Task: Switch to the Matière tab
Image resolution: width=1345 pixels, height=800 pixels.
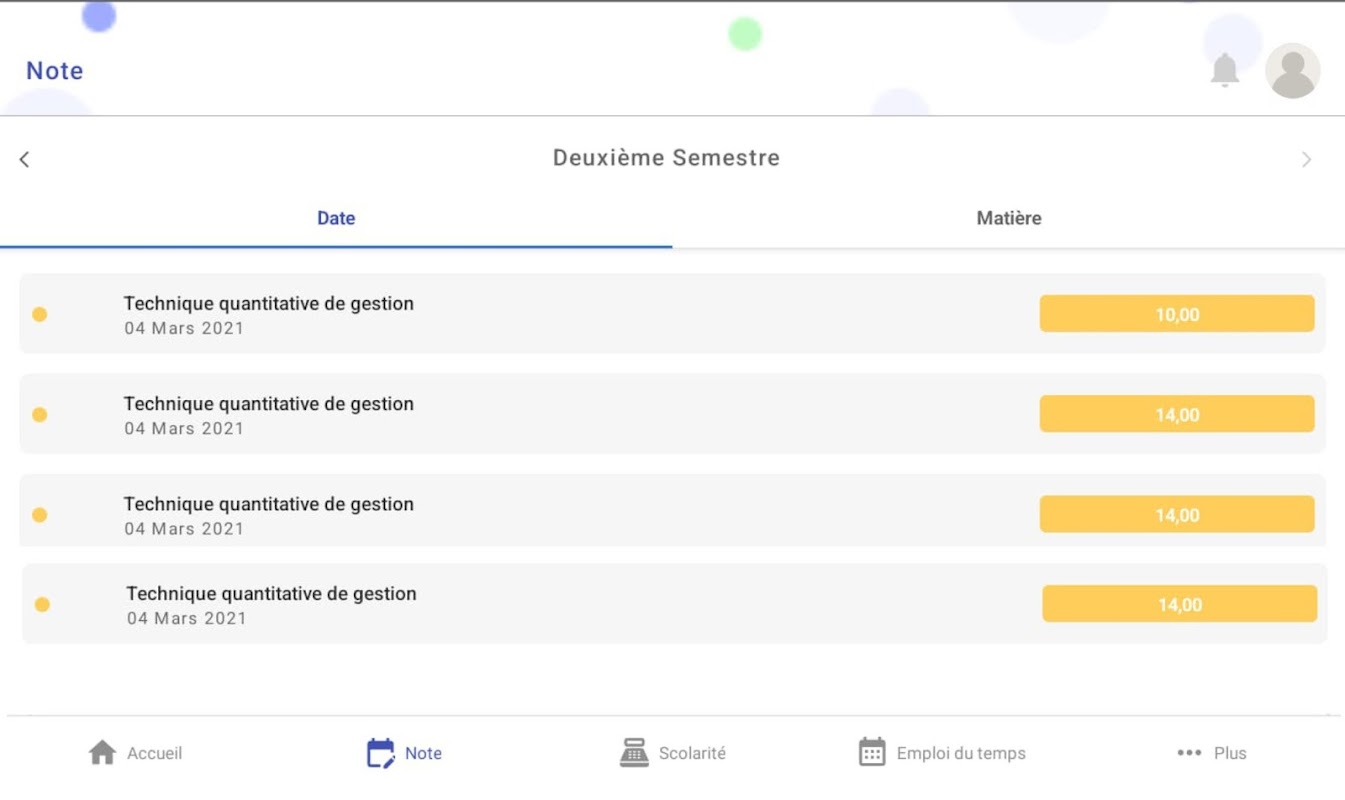Action: (1008, 218)
